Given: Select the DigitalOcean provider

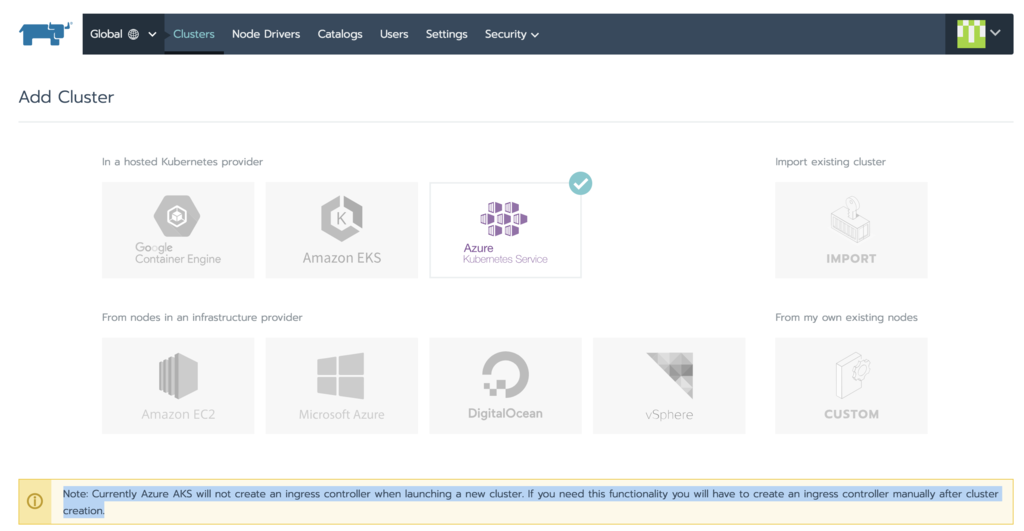Looking at the screenshot, I should coord(505,385).
